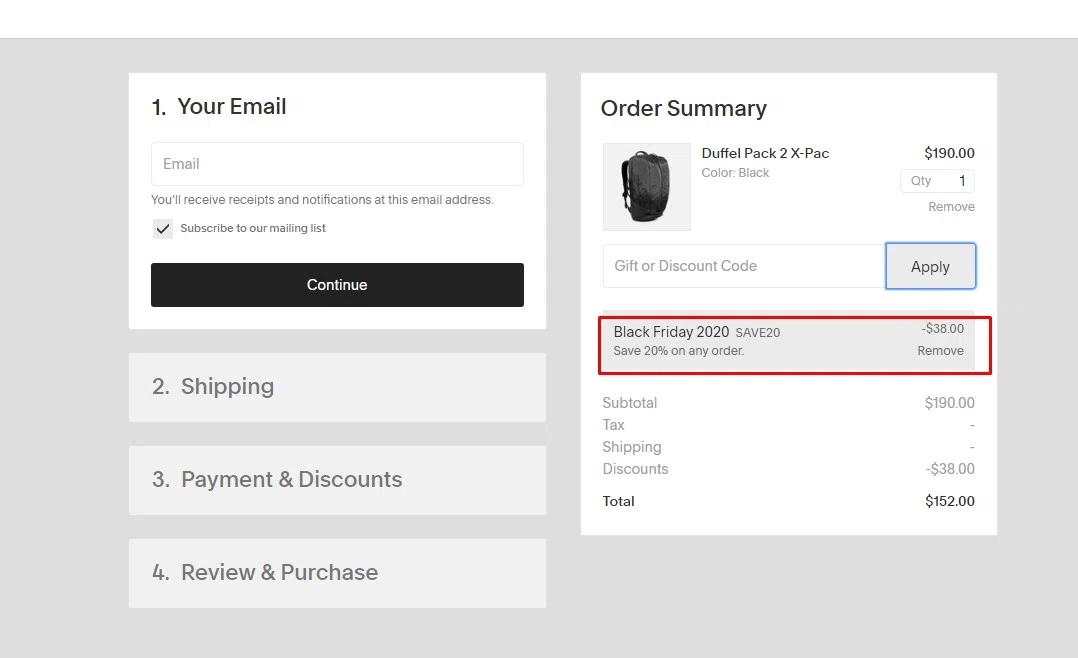Click the "Subscribe to our mailing list" label
1078x658 pixels.
253,229
